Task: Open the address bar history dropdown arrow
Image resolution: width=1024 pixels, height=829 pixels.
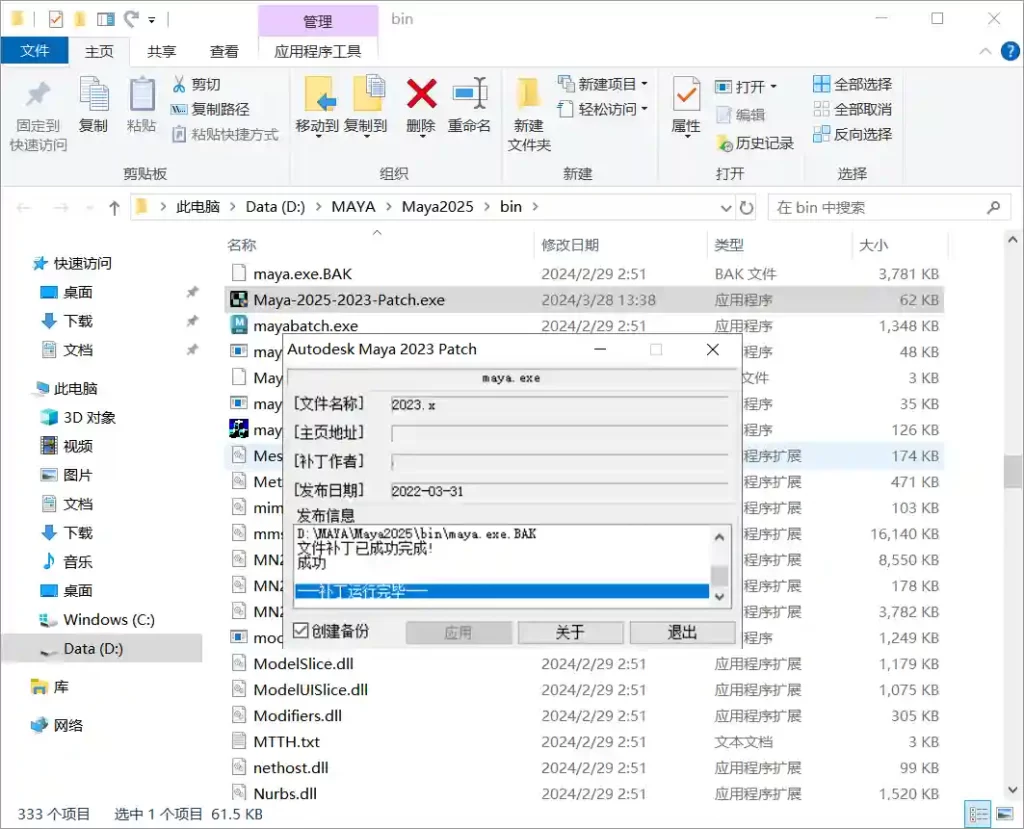Action: pos(727,208)
